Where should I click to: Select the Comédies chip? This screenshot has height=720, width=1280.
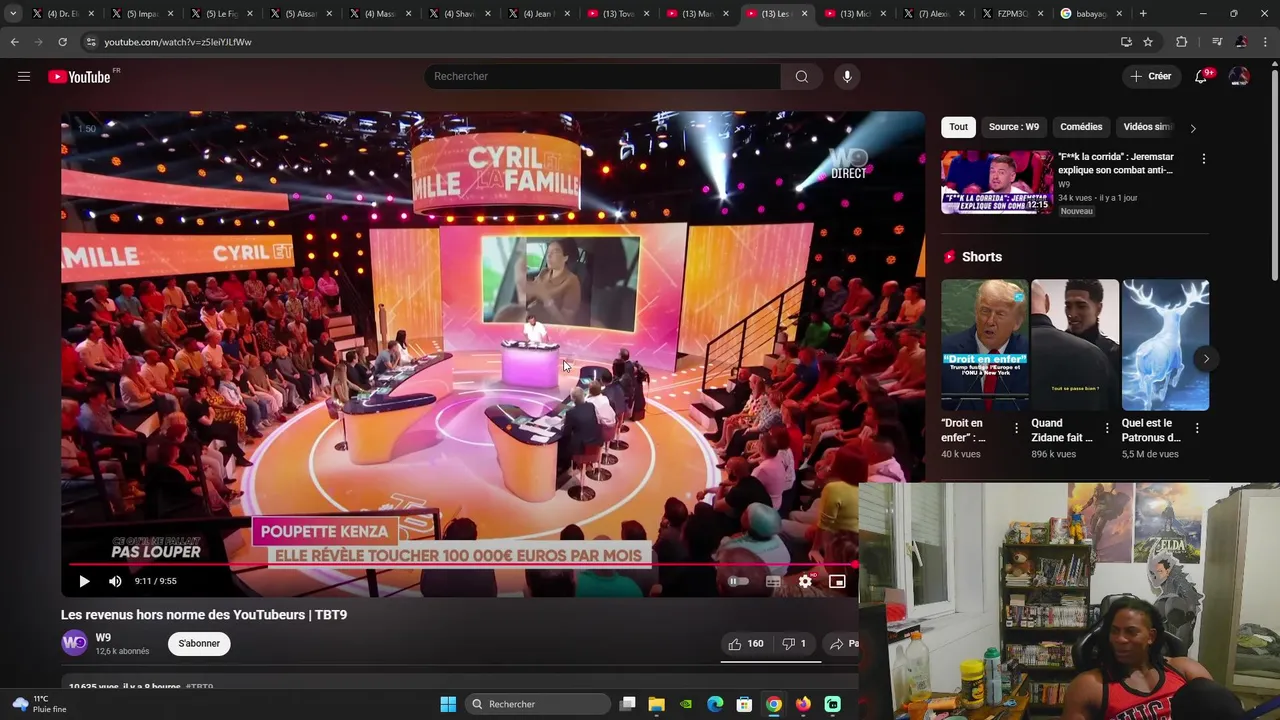(x=1081, y=127)
